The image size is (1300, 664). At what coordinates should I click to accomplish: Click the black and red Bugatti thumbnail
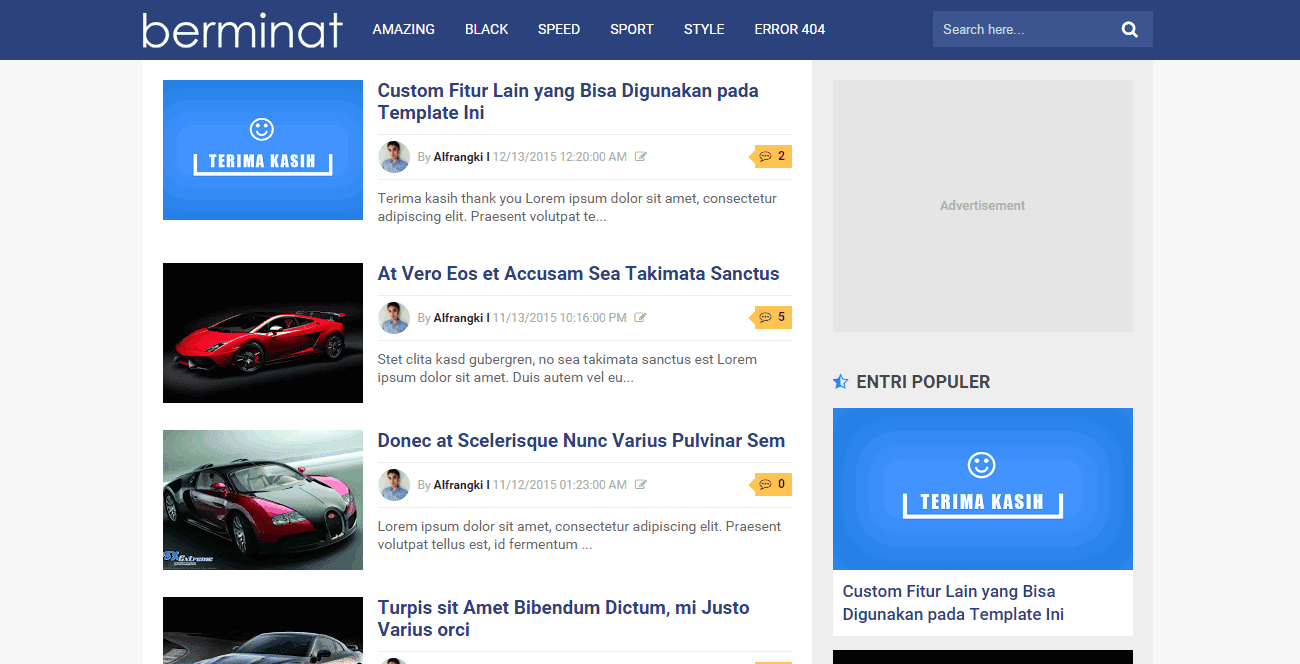263,500
